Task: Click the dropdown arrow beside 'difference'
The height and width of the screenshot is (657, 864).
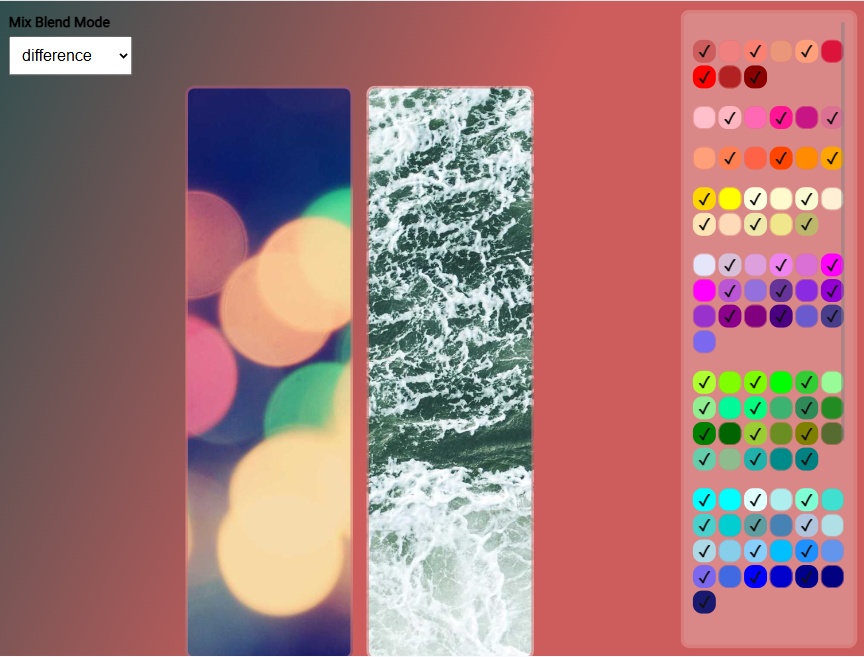Action: tap(123, 56)
